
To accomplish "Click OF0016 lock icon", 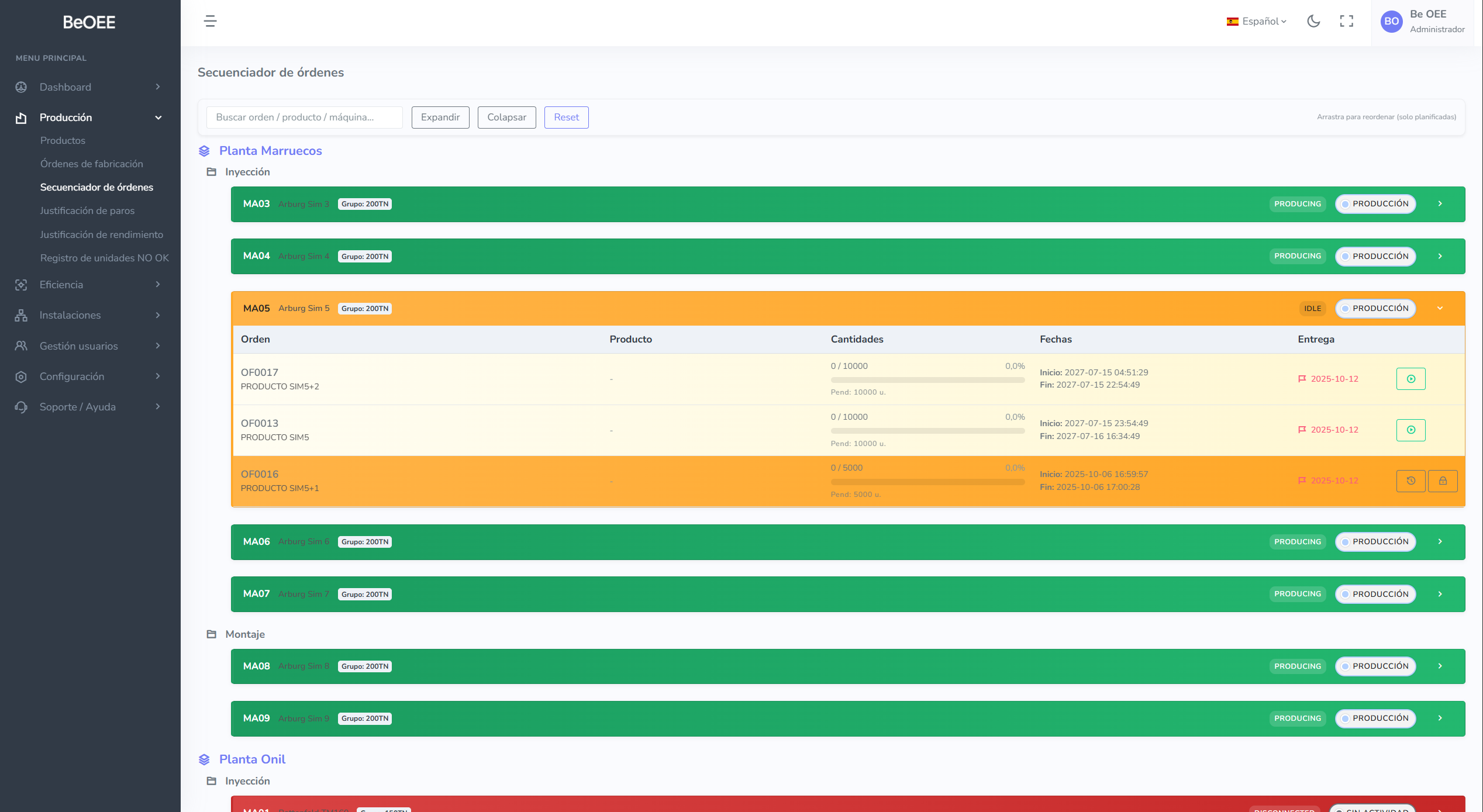I will tap(1443, 481).
